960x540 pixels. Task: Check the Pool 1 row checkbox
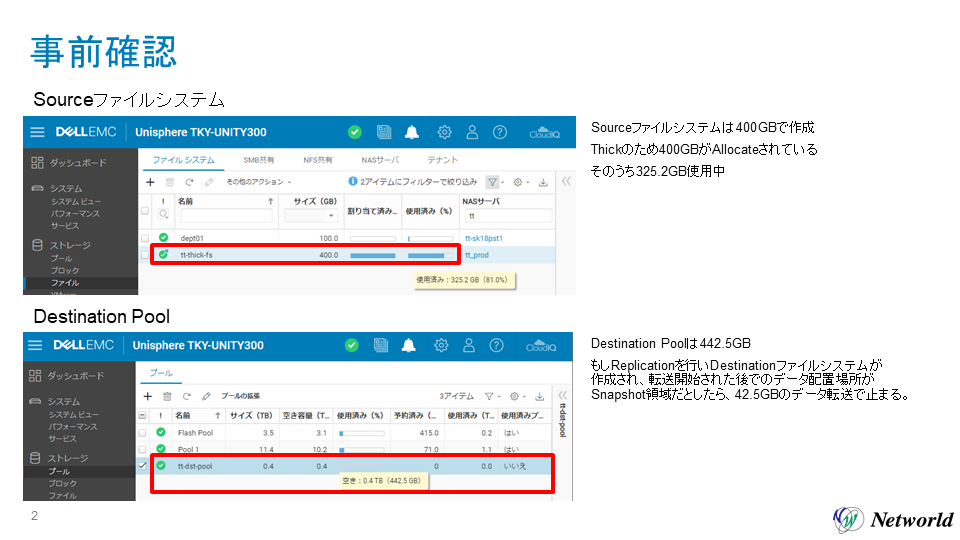[143, 449]
